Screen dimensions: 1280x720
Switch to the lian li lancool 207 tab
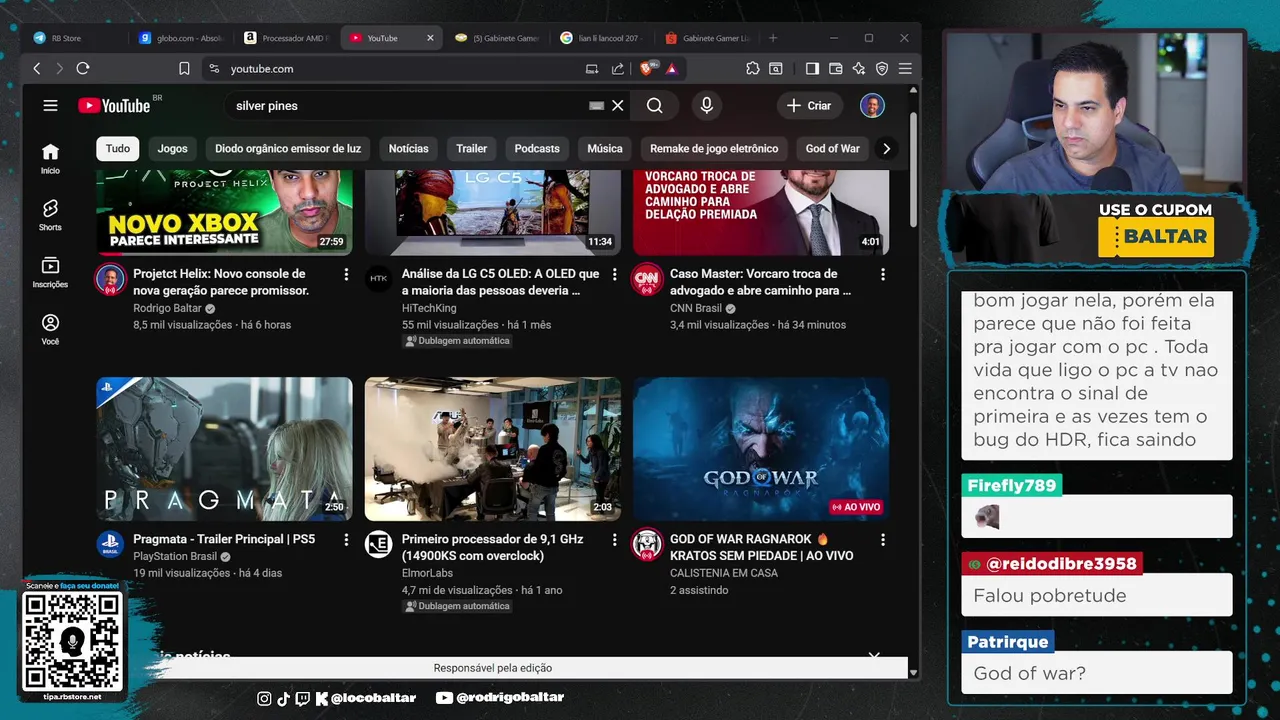[601, 38]
